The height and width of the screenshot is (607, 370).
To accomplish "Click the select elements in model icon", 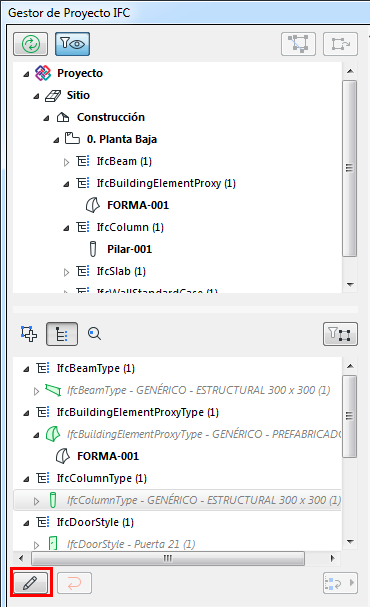I will 298,44.
